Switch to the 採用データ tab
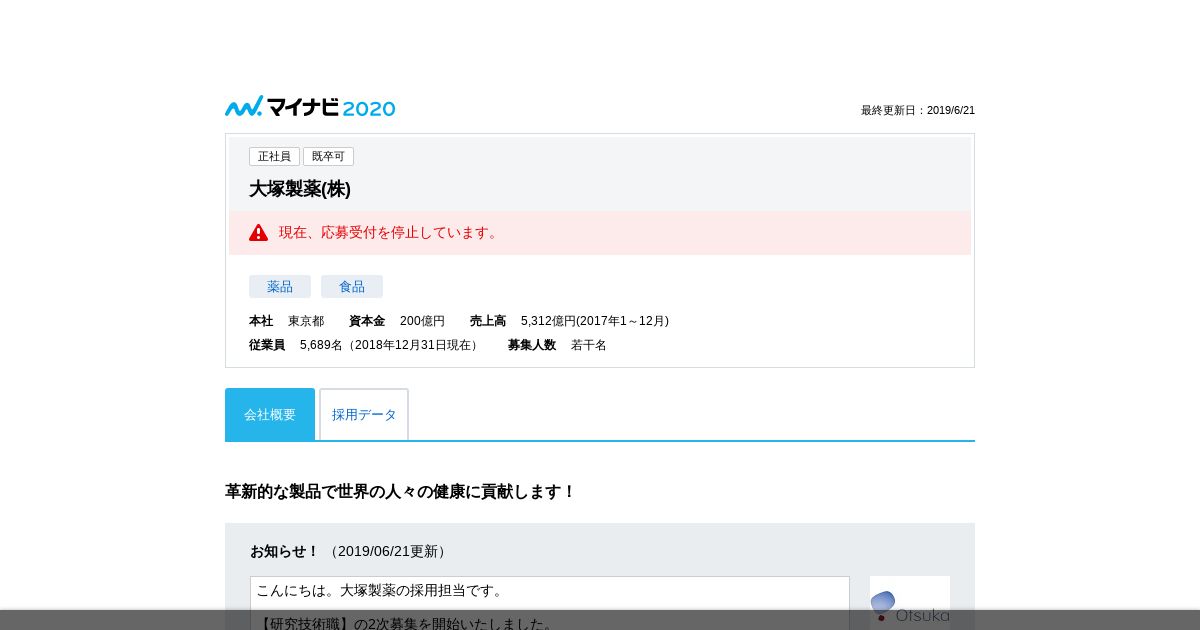The width and height of the screenshot is (1200, 630). tap(364, 414)
